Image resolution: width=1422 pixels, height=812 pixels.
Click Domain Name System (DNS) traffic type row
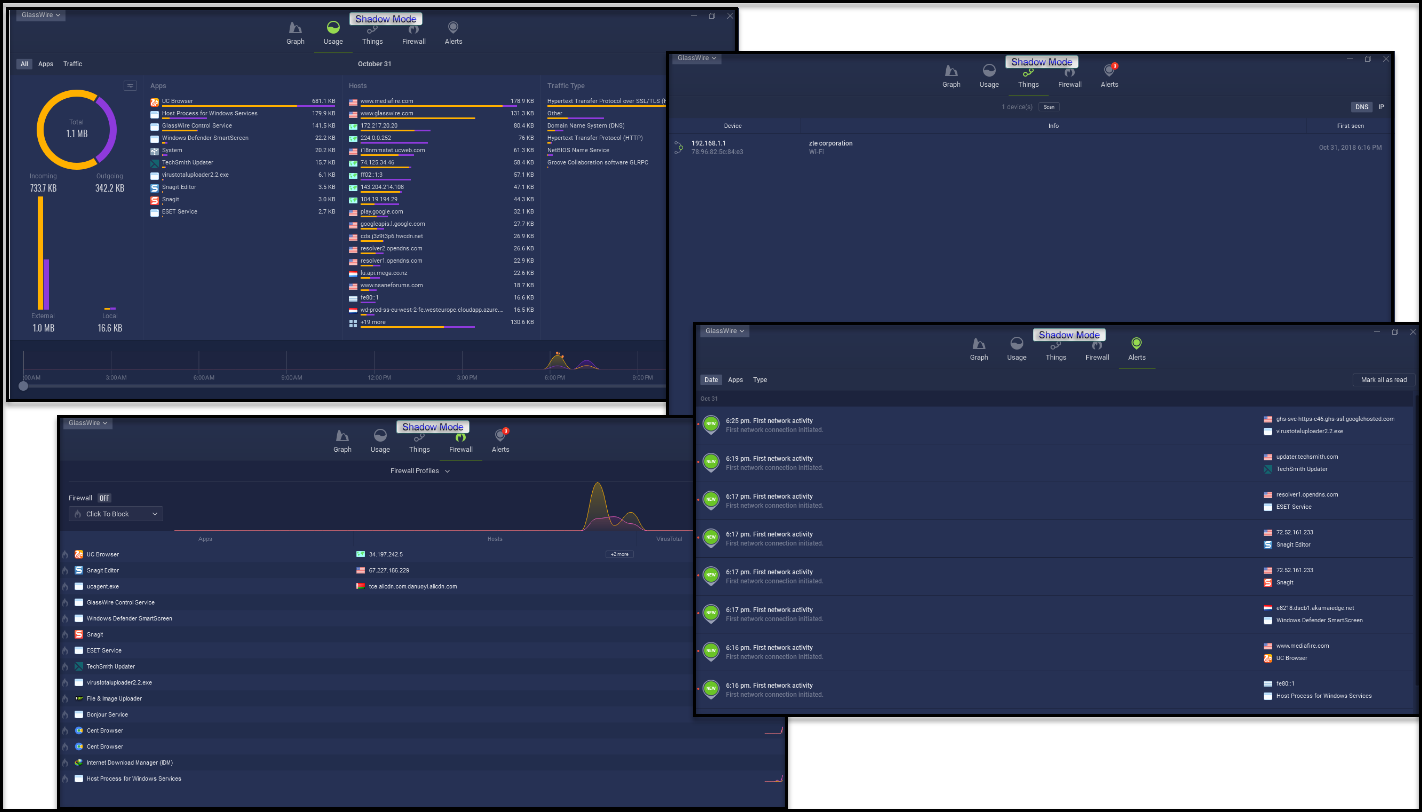click(586, 126)
